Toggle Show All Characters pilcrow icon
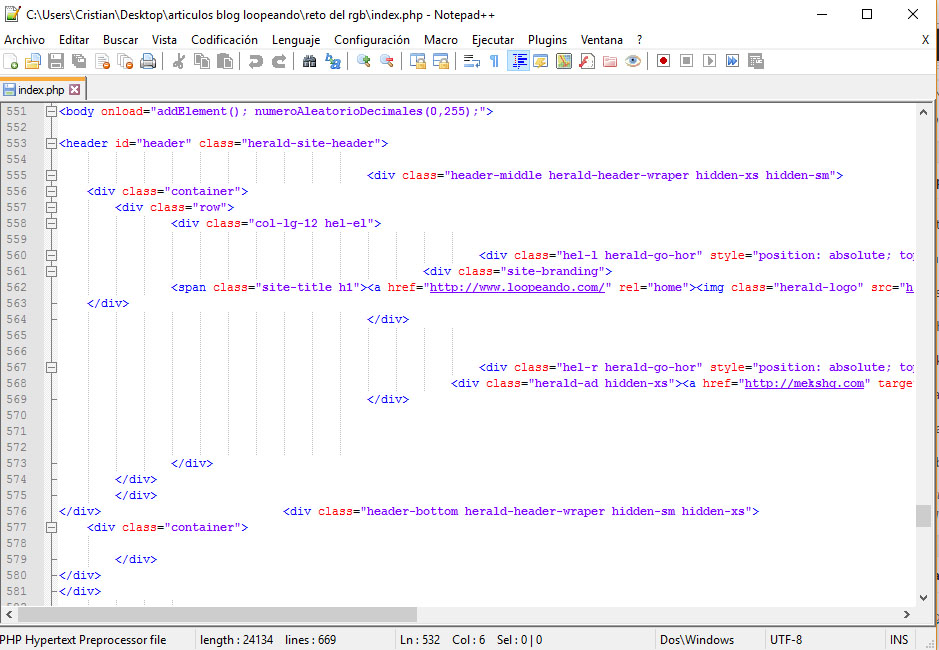 [x=494, y=61]
